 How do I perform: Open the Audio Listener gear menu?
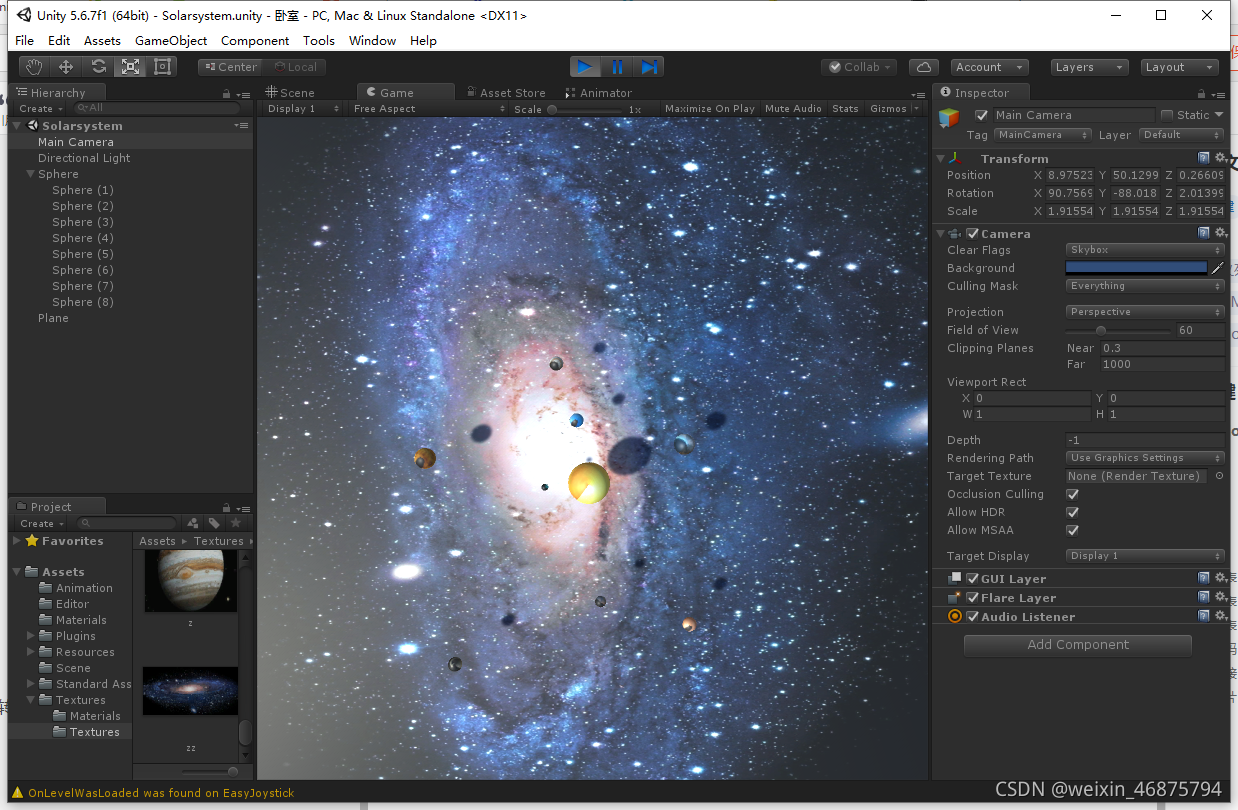(x=1220, y=616)
